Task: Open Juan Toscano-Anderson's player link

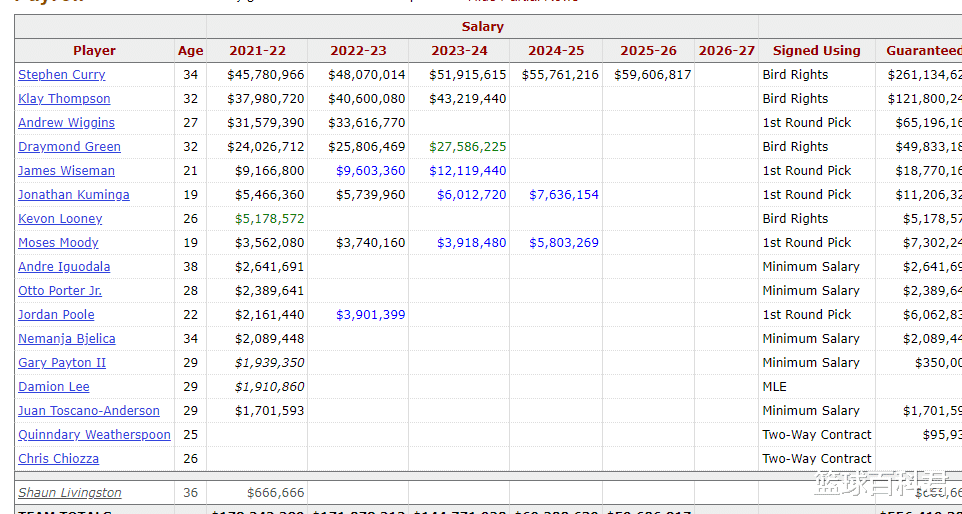Action: [x=89, y=410]
